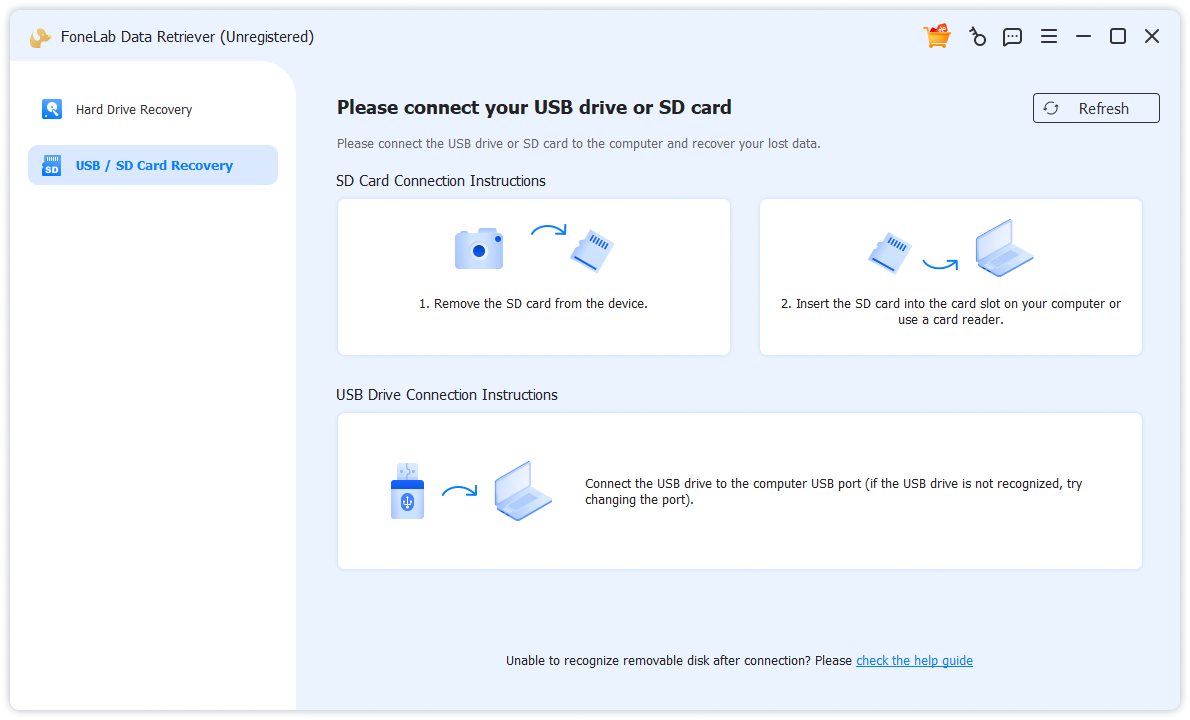Open the feedback chat icon
The width and height of the screenshot is (1190, 720).
pyautogui.click(x=1012, y=36)
